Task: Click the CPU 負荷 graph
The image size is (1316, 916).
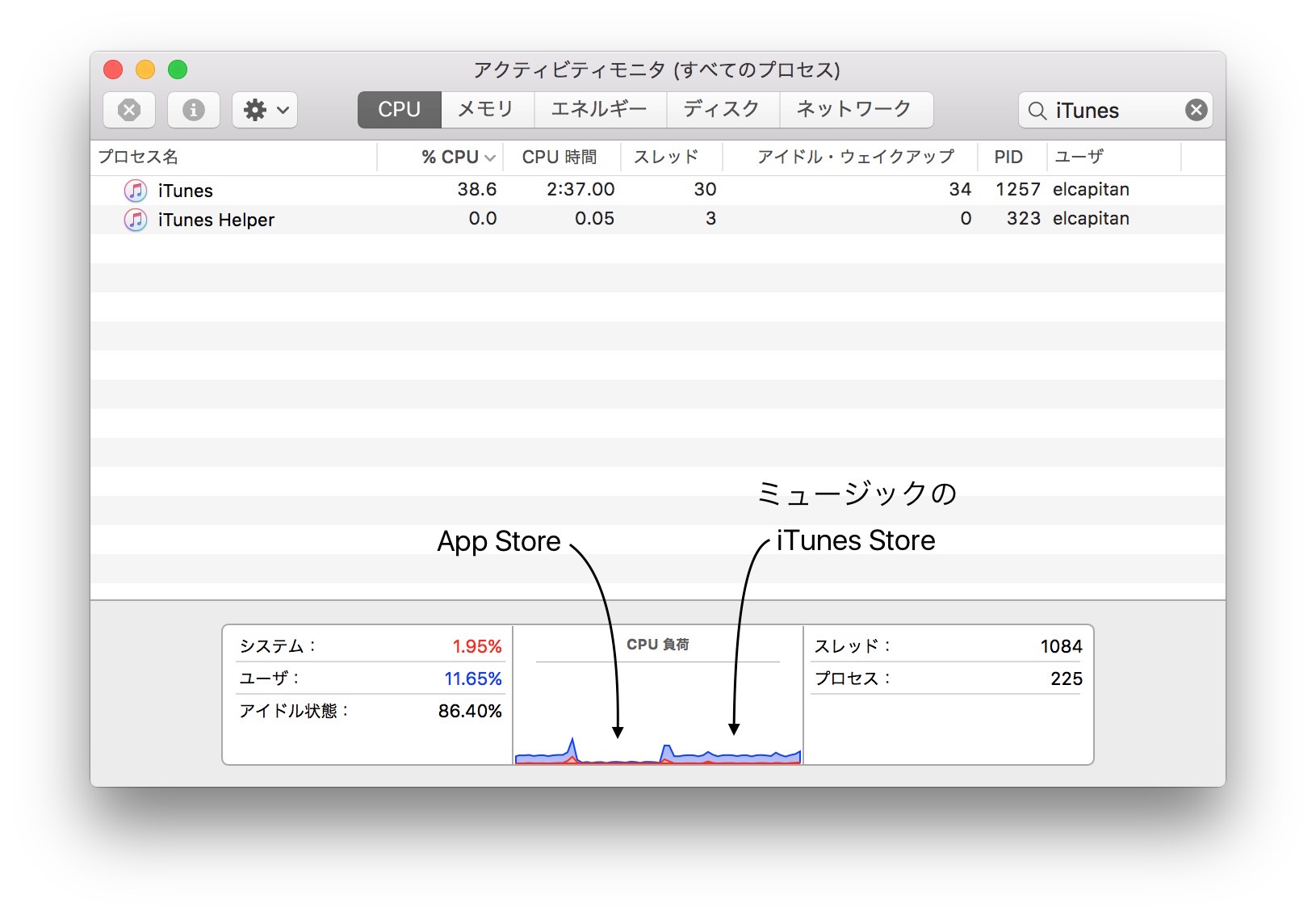Action: click(658, 695)
